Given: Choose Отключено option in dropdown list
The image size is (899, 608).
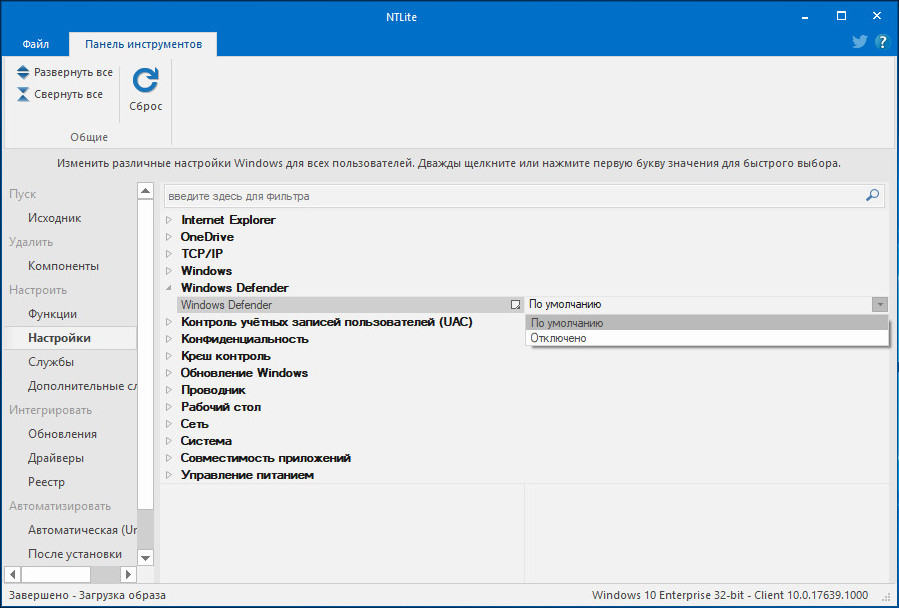Looking at the screenshot, I should click(706, 338).
